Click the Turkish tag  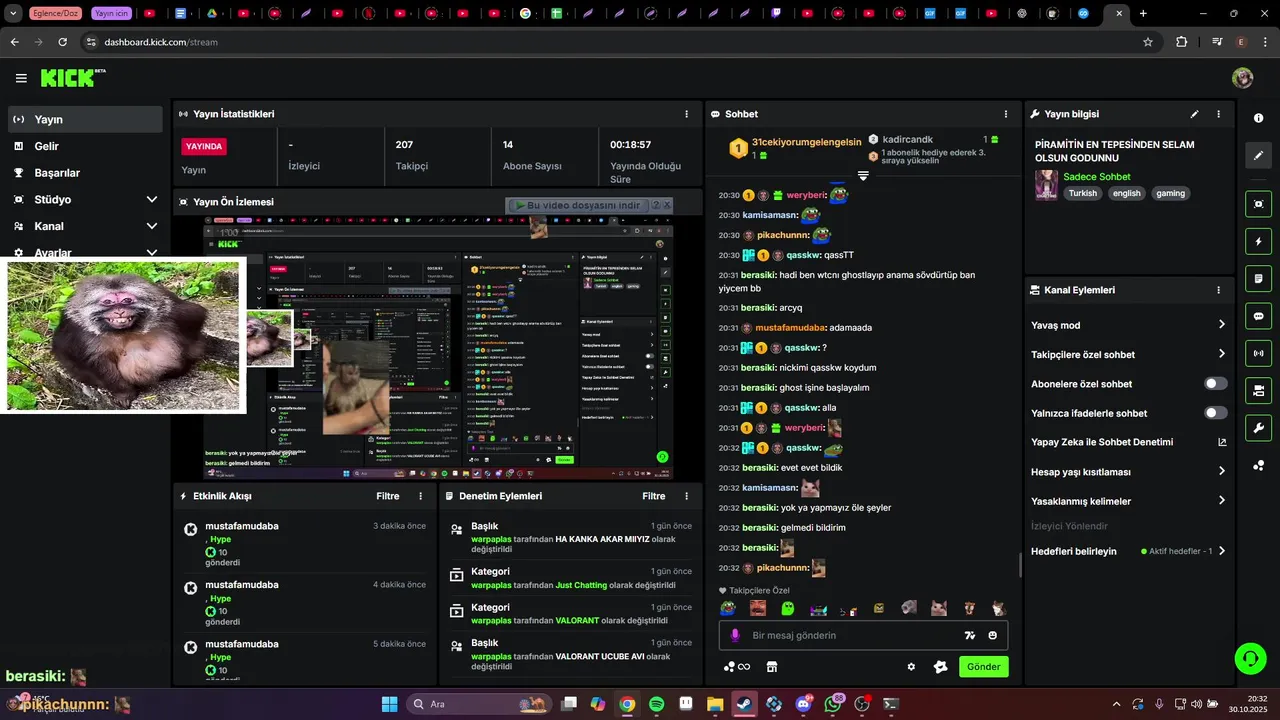1082,193
